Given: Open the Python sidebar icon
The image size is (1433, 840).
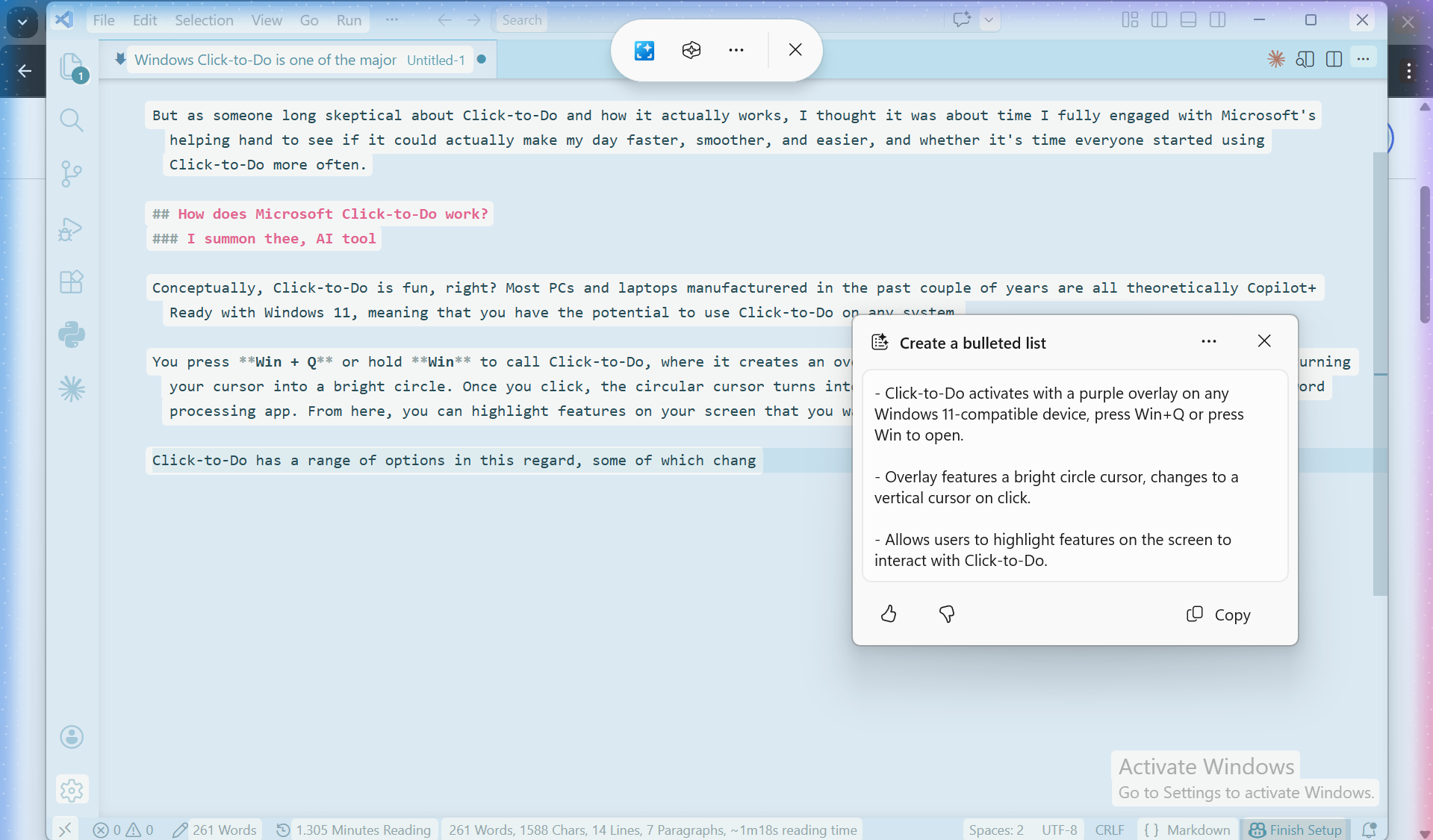Looking at the screenshot, I should pos(72,335).
